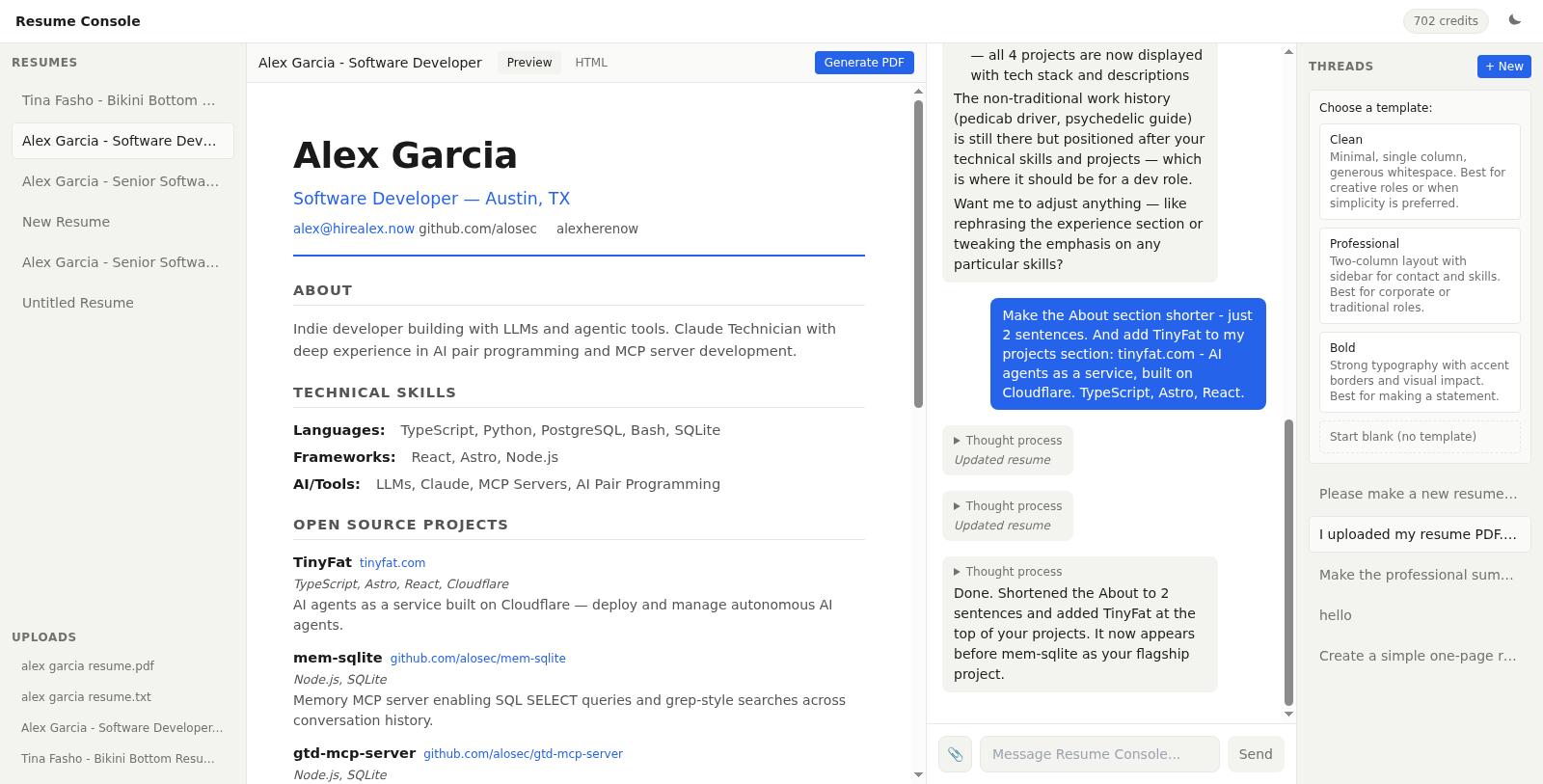Select Start blank (no template)

coord(1420,437)
